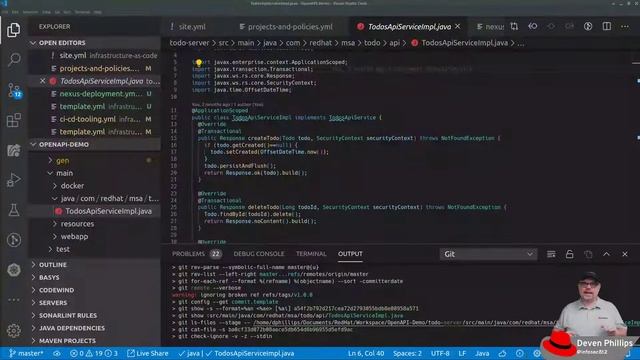Click the master branch status bar item
The width and height of the screenshot is (640, 360).
pos(26,353)
